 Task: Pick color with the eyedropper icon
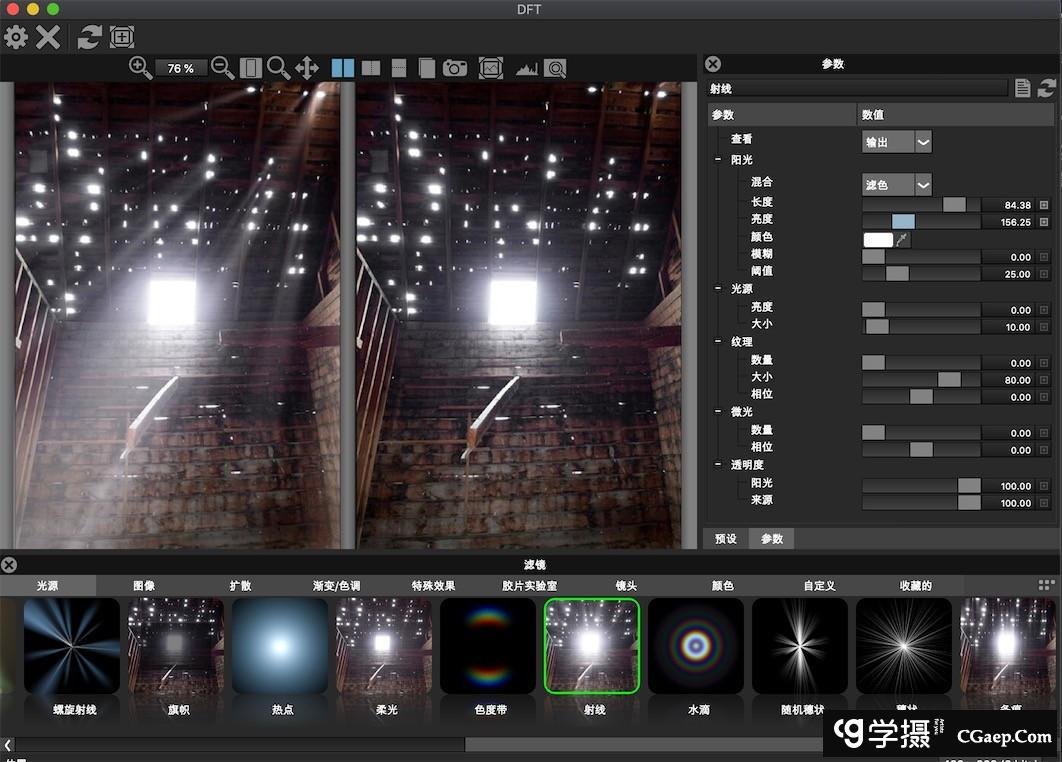pos(905,239)
